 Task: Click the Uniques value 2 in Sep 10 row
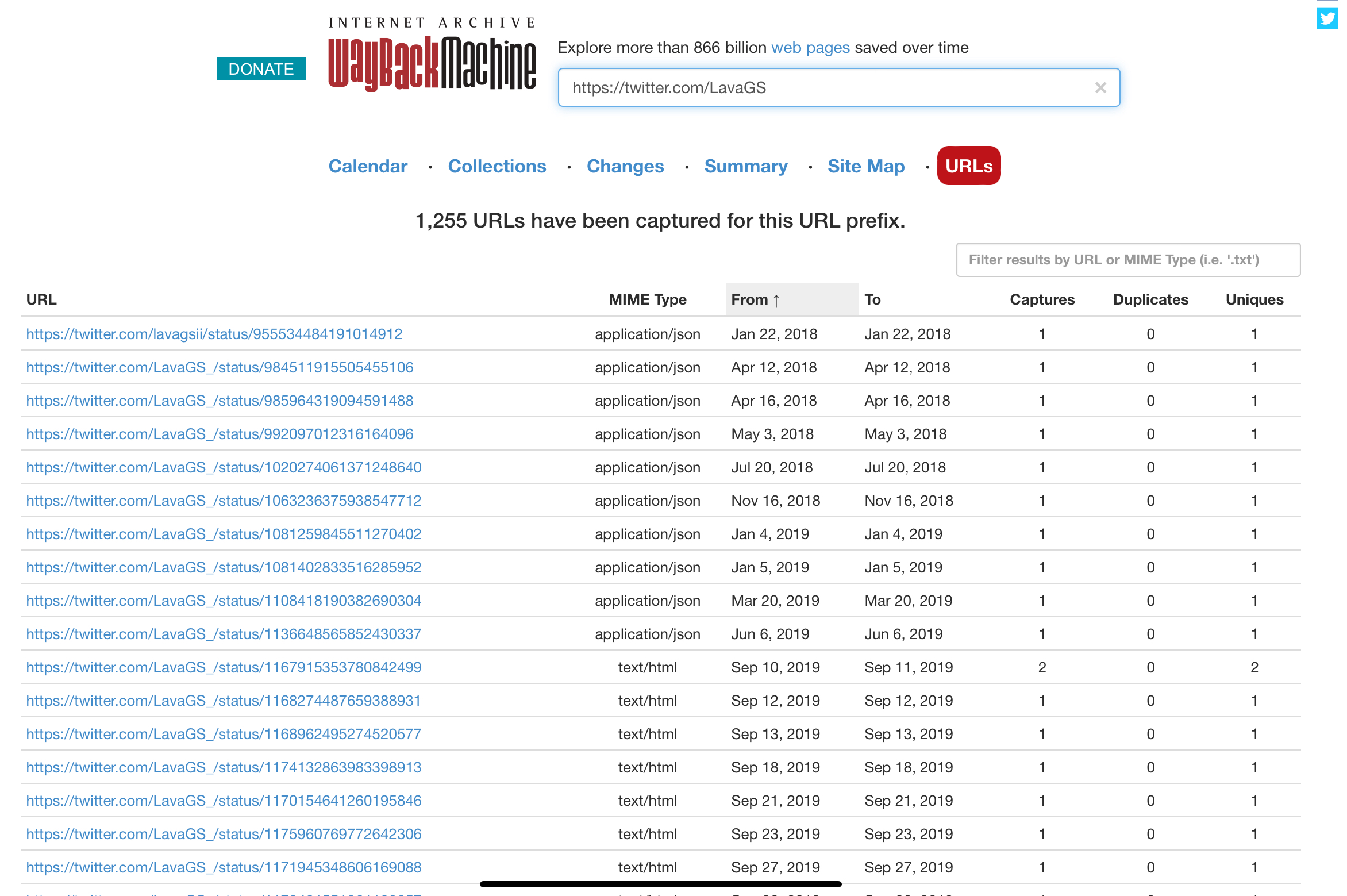[1254, 667]
